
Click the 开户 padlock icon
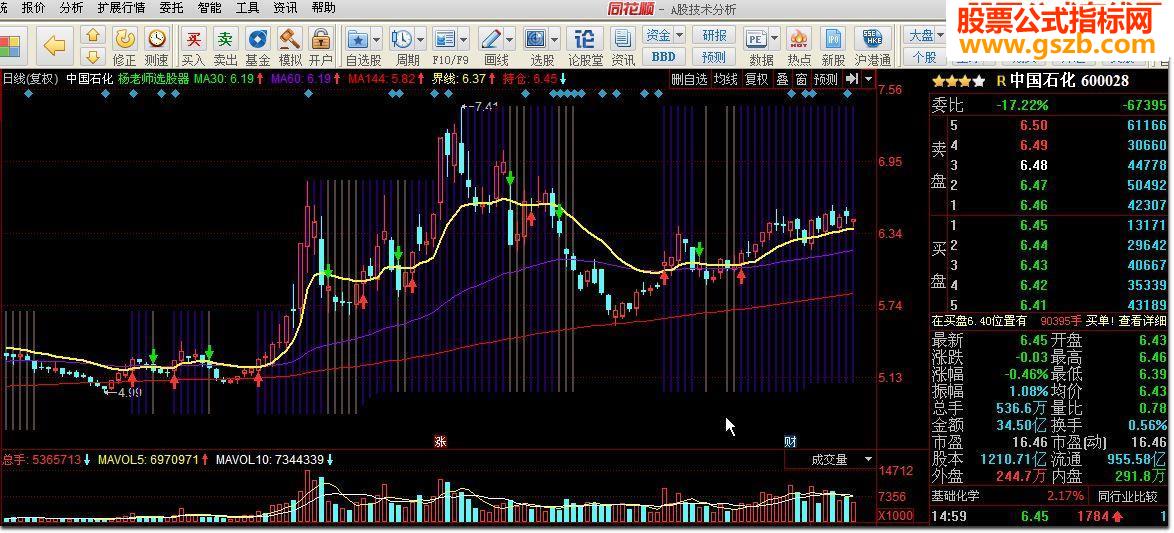click(x=320, y=38)
